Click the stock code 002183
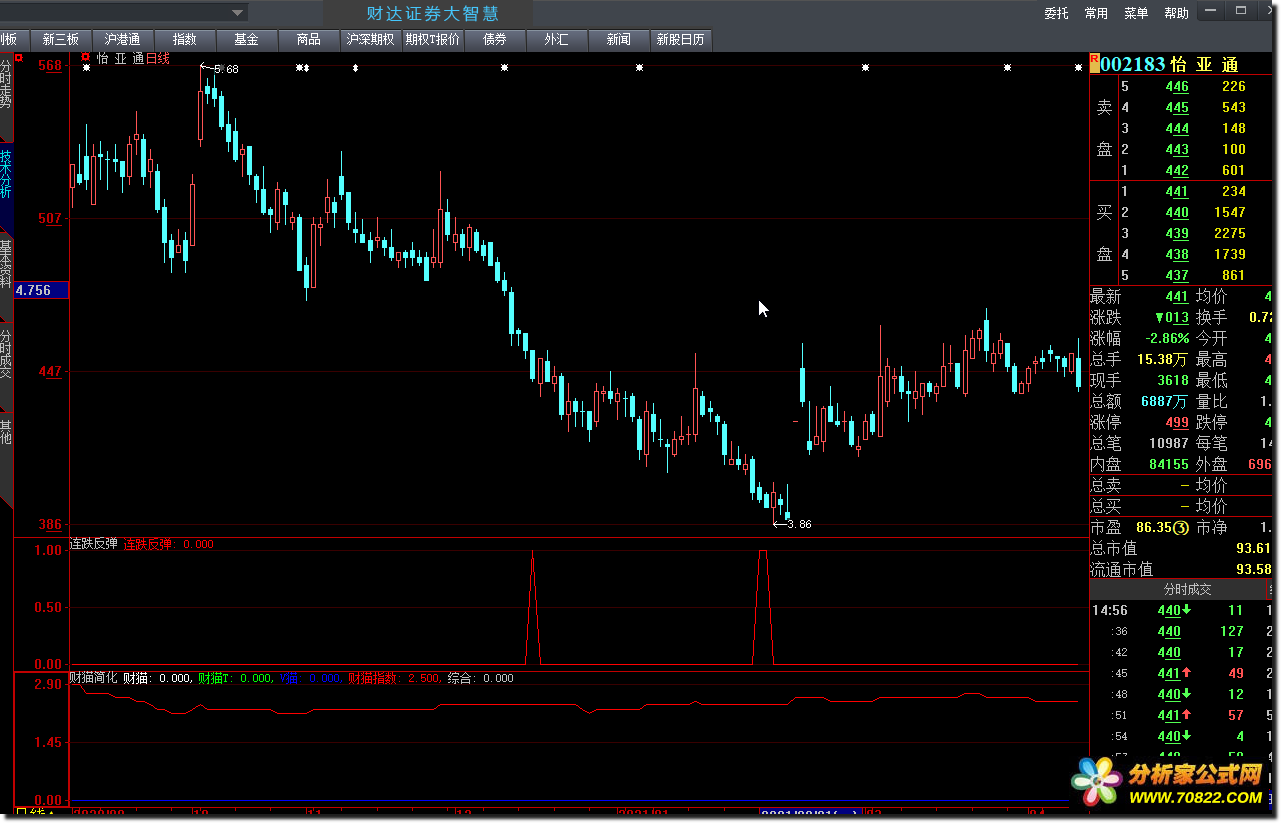The height and width of the screenshot is (823, 1282). [x=1134, y=64]
